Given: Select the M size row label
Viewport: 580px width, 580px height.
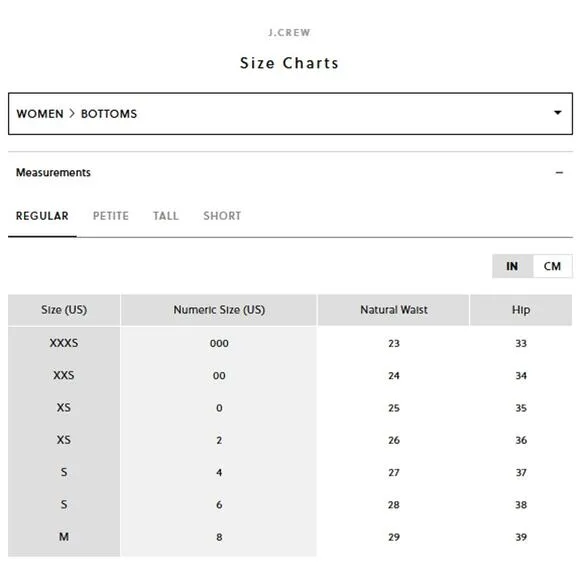Looking at the screenshot, I should (64, 537).
